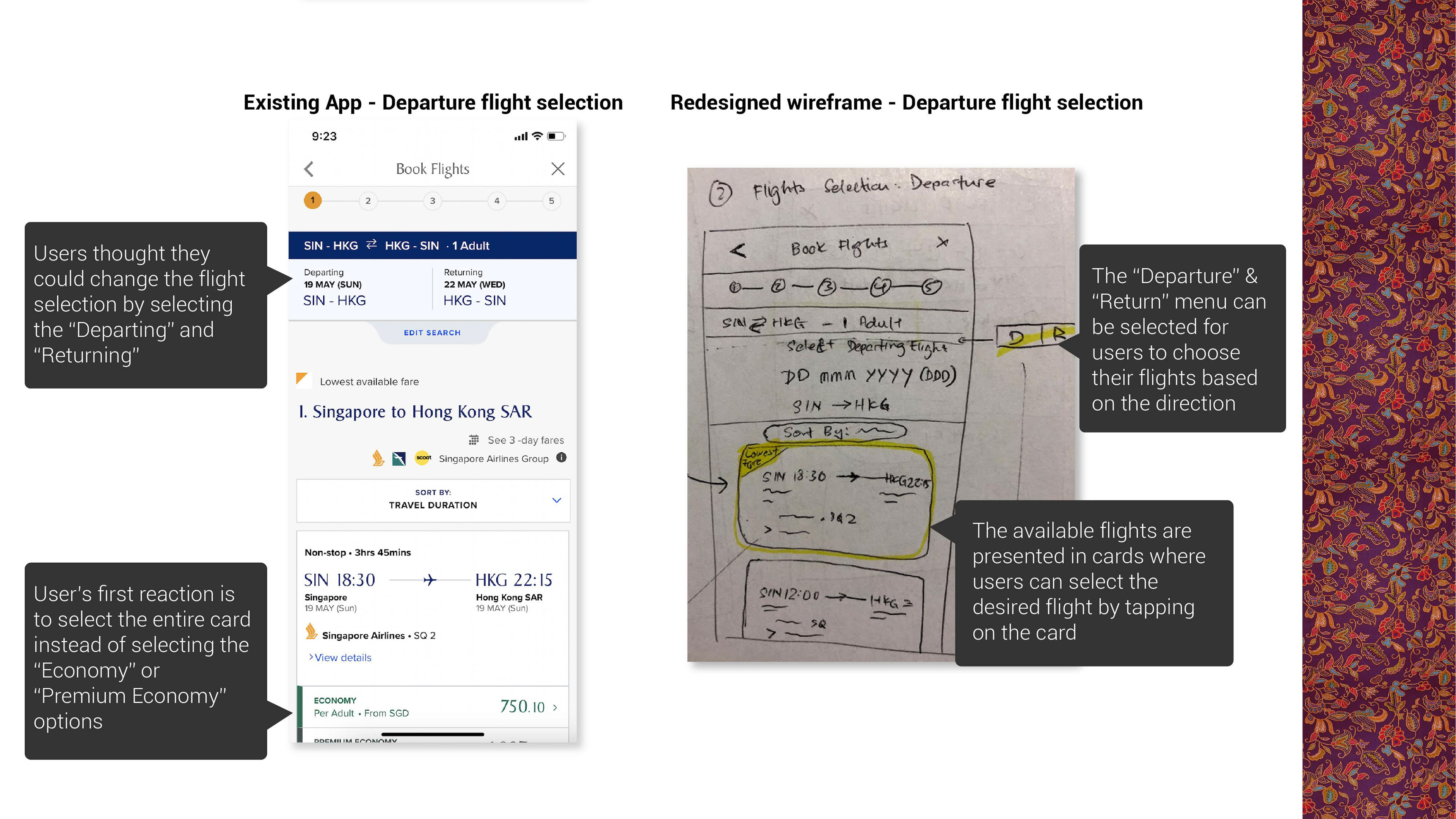Screen dimensions: 1456x819
Task: Click the info icon beside Singapore Airlines Group
Action: coord(561,457)
